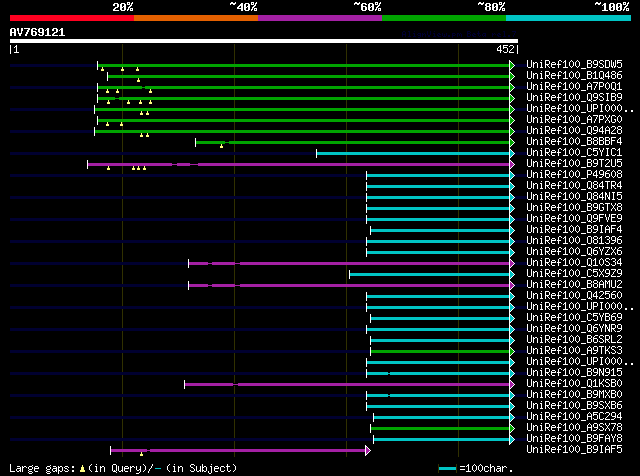The width and height of the screenshot is (640, 476).
Task: Click the cyan 100char scale marker
Action: 447,468
